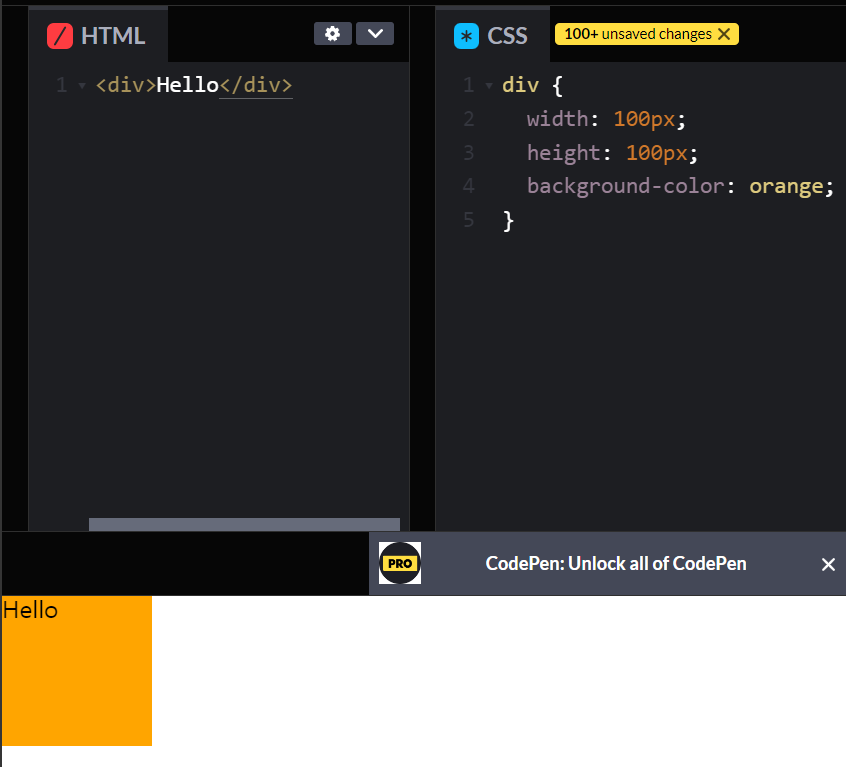This screenshot has width=846, height=767.
Task: Close the CodePen PRO banner
Action: coord(828,564)
